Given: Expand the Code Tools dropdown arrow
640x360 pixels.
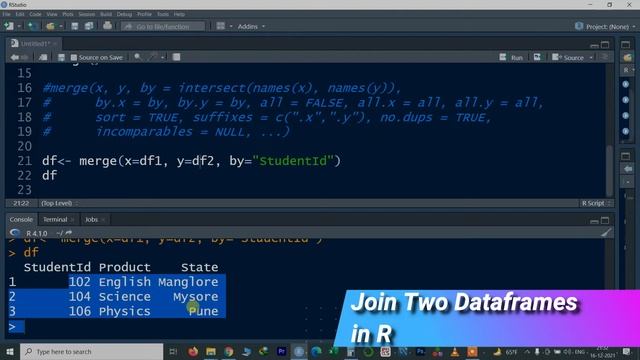Looking at the screenshot, I should [x=162, y=58].
